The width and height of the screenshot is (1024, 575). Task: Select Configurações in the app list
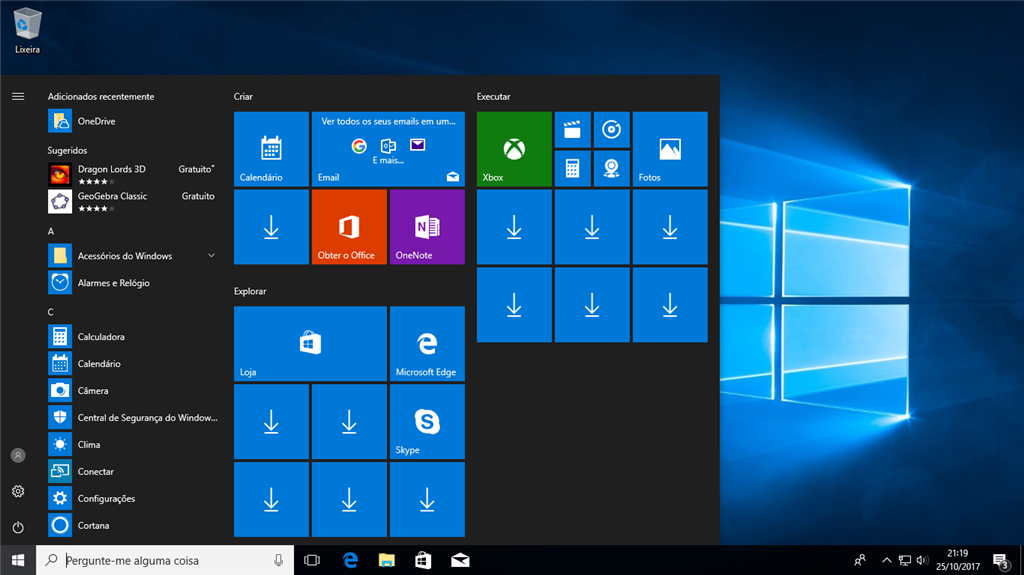(x=106, y=498)
